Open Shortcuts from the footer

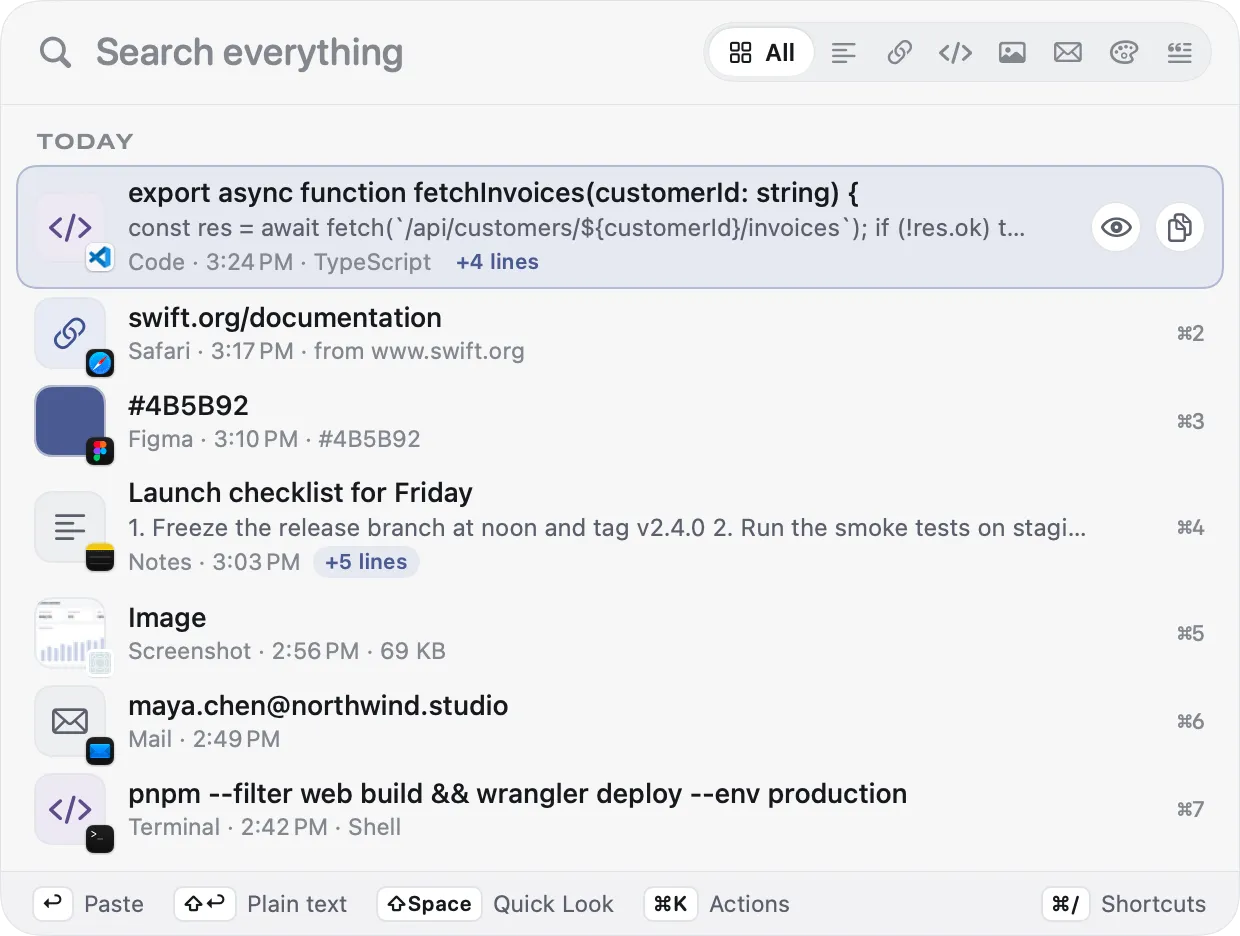pyautogui.click(x=1125, y=904)
